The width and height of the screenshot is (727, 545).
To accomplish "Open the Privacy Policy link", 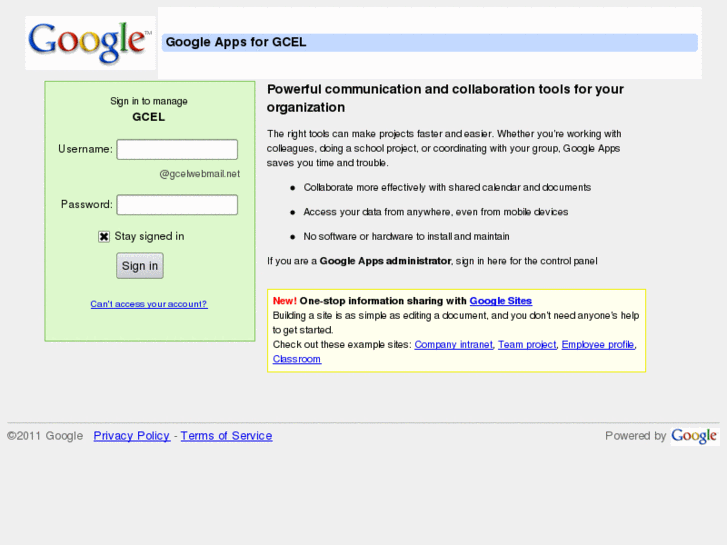I will click(132, 436).
